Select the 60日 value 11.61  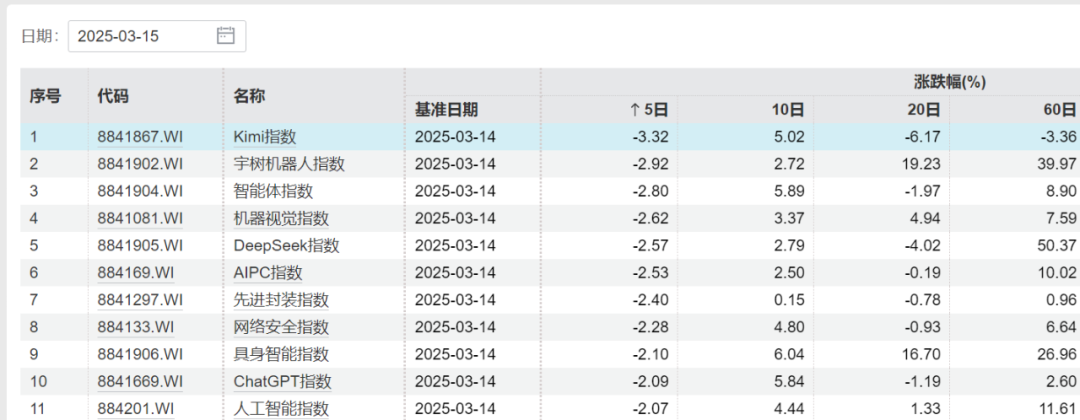pos(1059,409)
